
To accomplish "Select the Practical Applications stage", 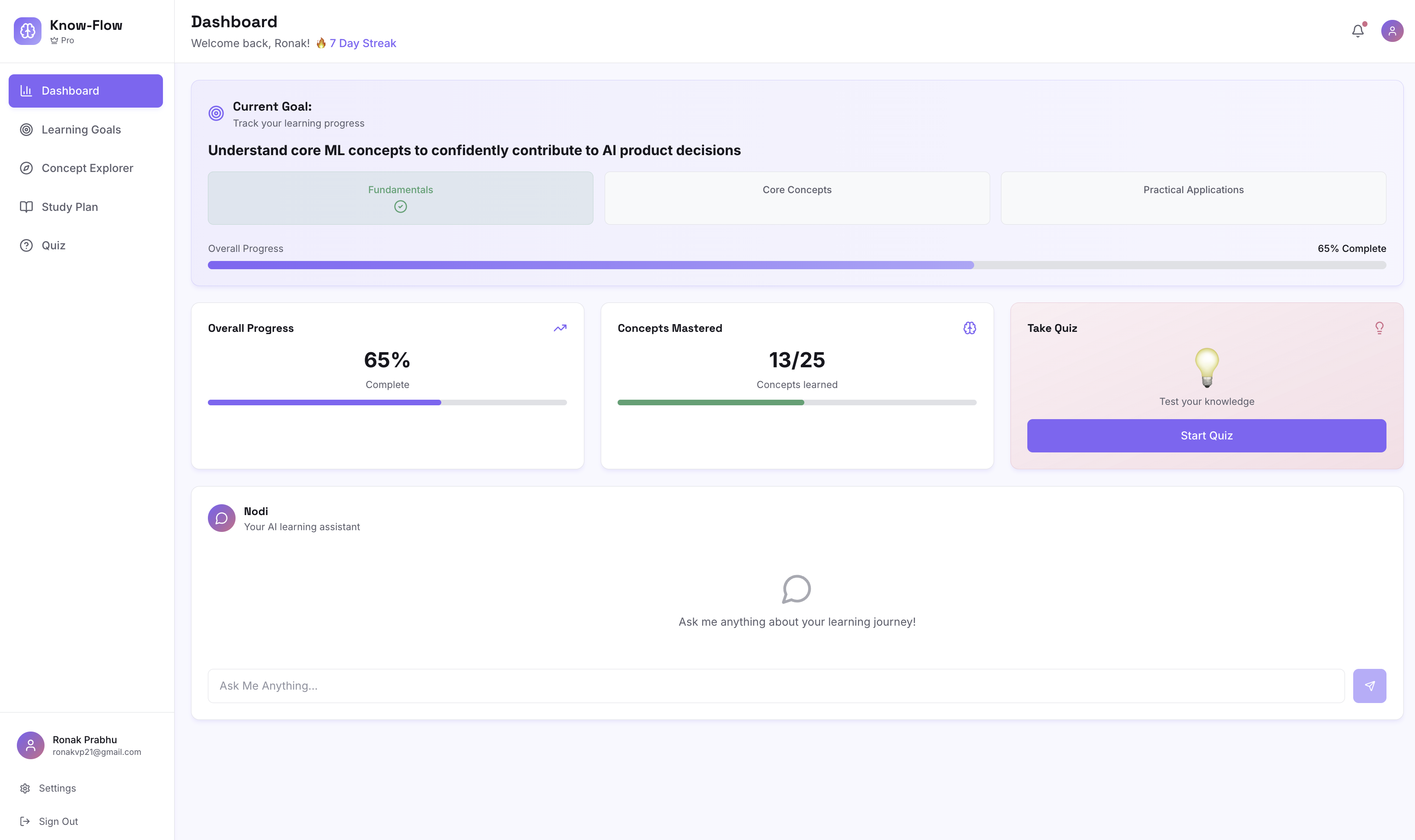I will tap(1193, 197).
